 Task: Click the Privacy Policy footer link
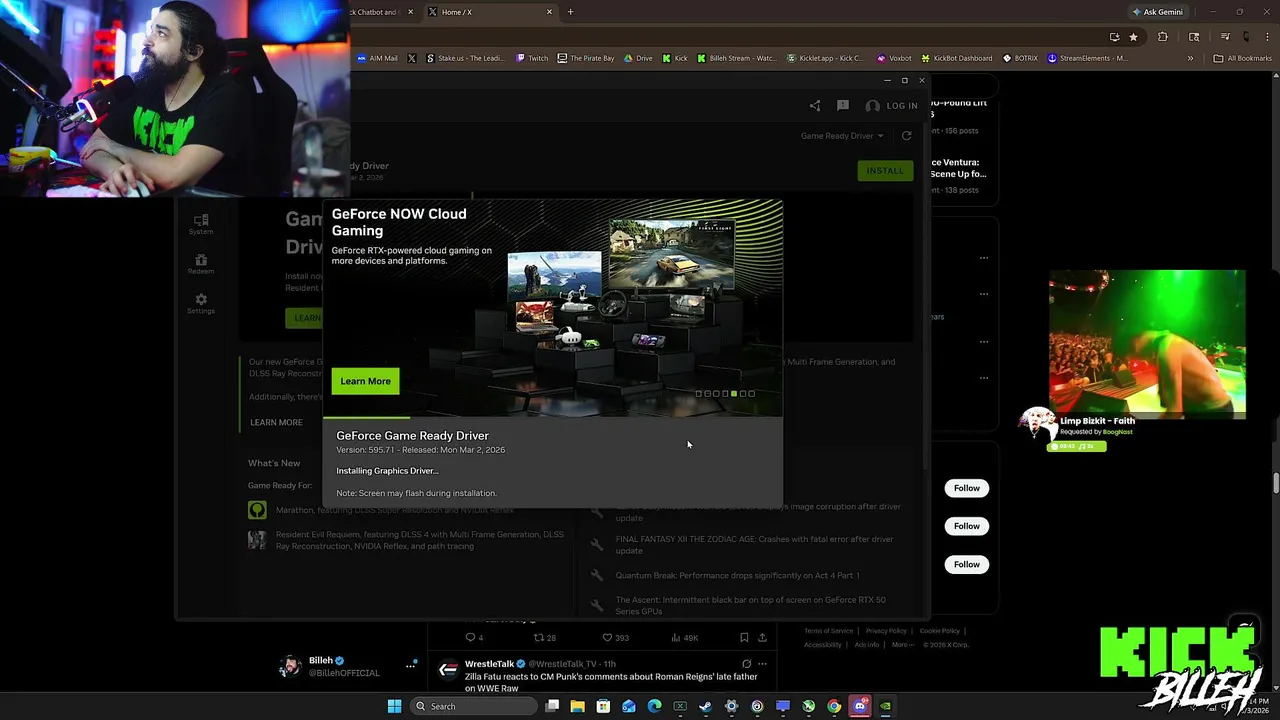[886, 631]
